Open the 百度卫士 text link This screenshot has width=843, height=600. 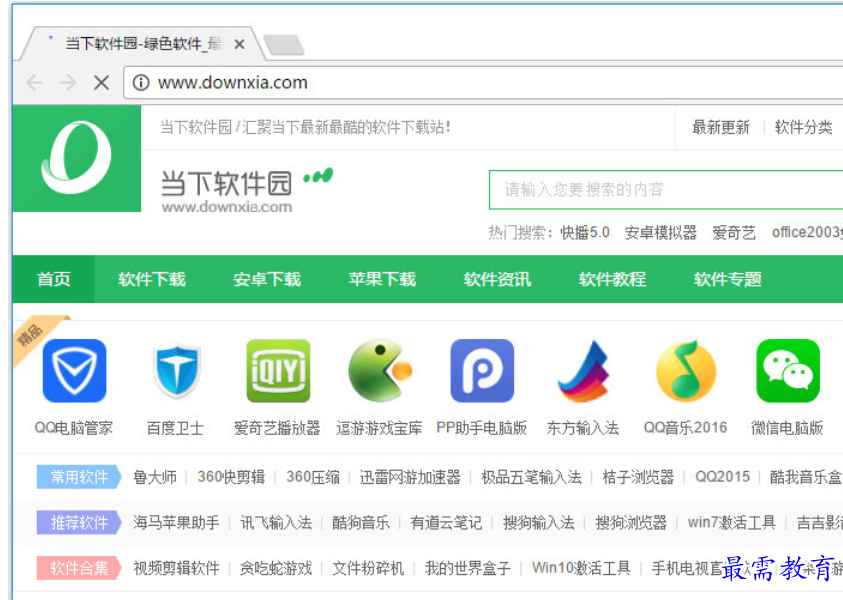(x=176, y=428)
